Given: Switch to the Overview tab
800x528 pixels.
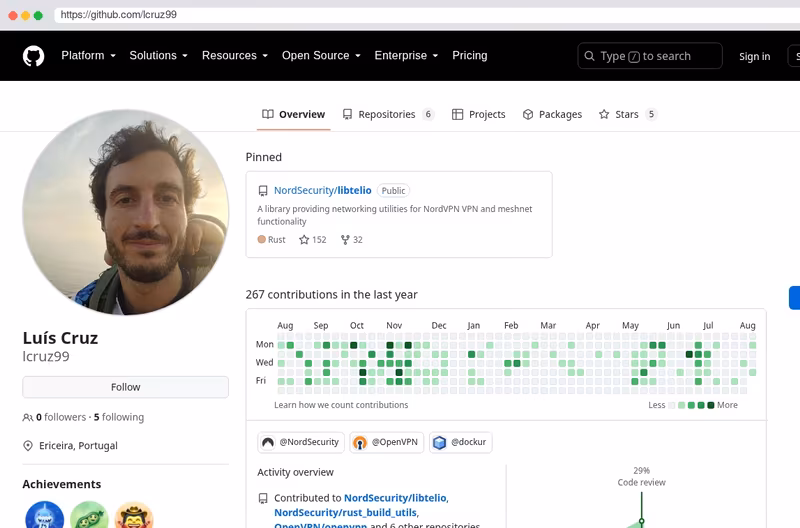Looking at the screenshot, I should [x=293, y=114].
